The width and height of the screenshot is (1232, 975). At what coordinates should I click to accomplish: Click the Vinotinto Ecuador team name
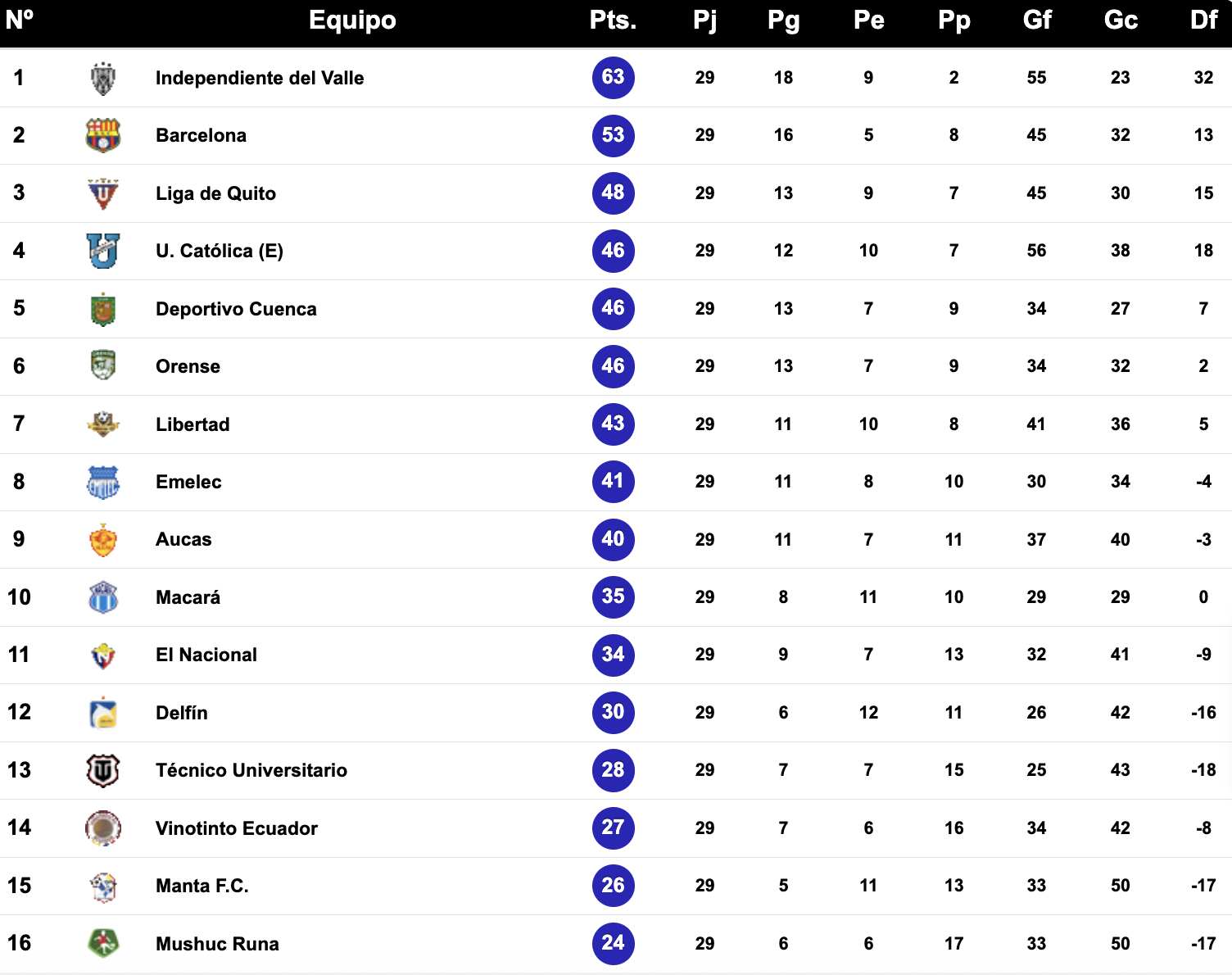(237, 828)
